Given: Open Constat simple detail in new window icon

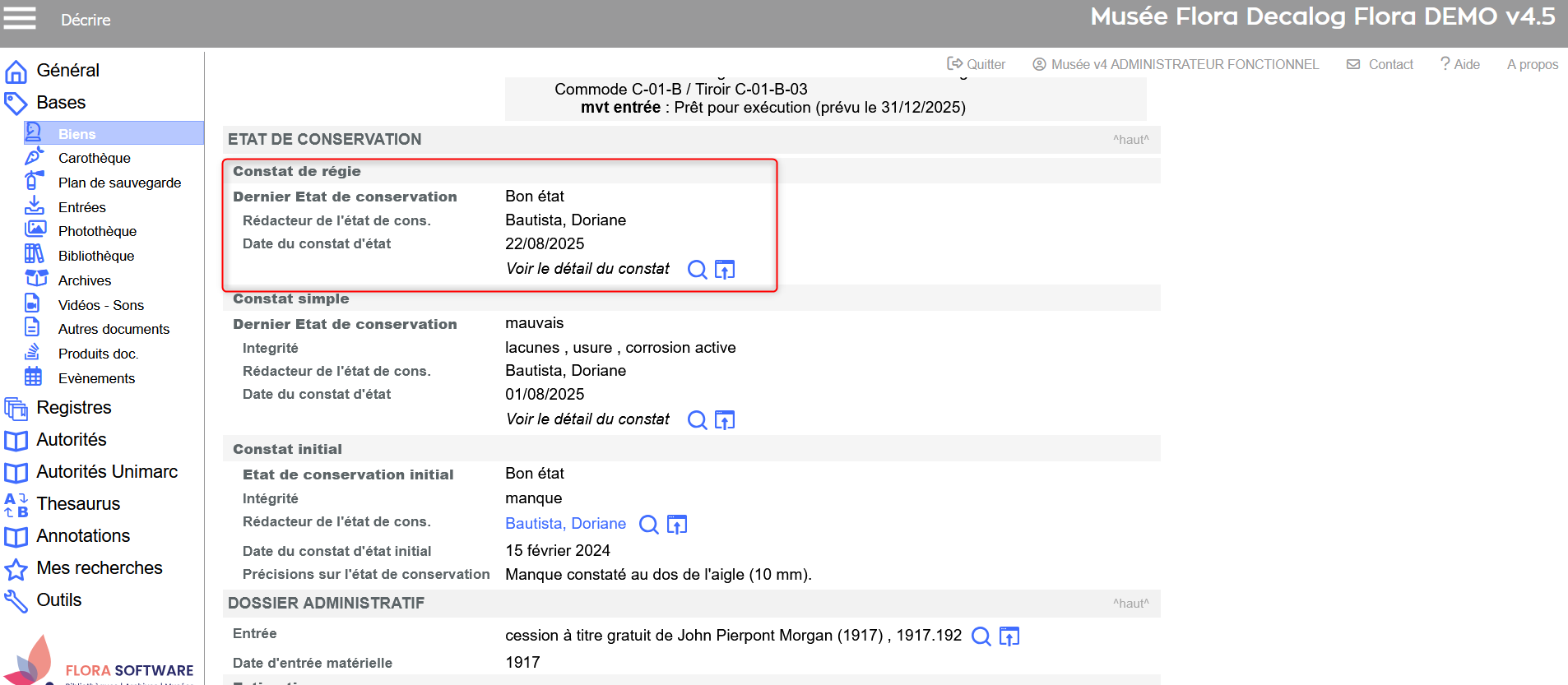Looking at the screenshot, I should (725, 420).
